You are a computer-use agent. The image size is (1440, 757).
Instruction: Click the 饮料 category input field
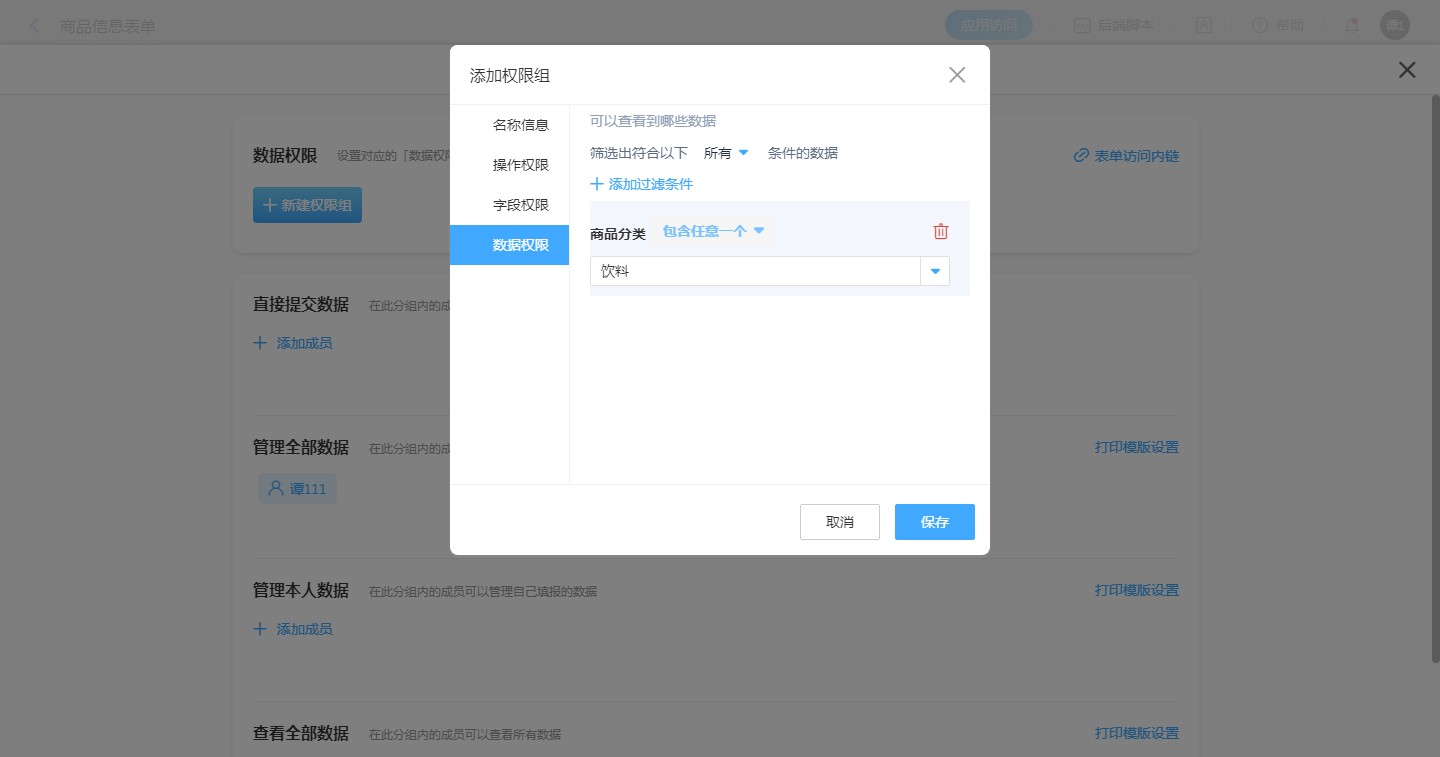pyautogui.click(x=754, y=271)
